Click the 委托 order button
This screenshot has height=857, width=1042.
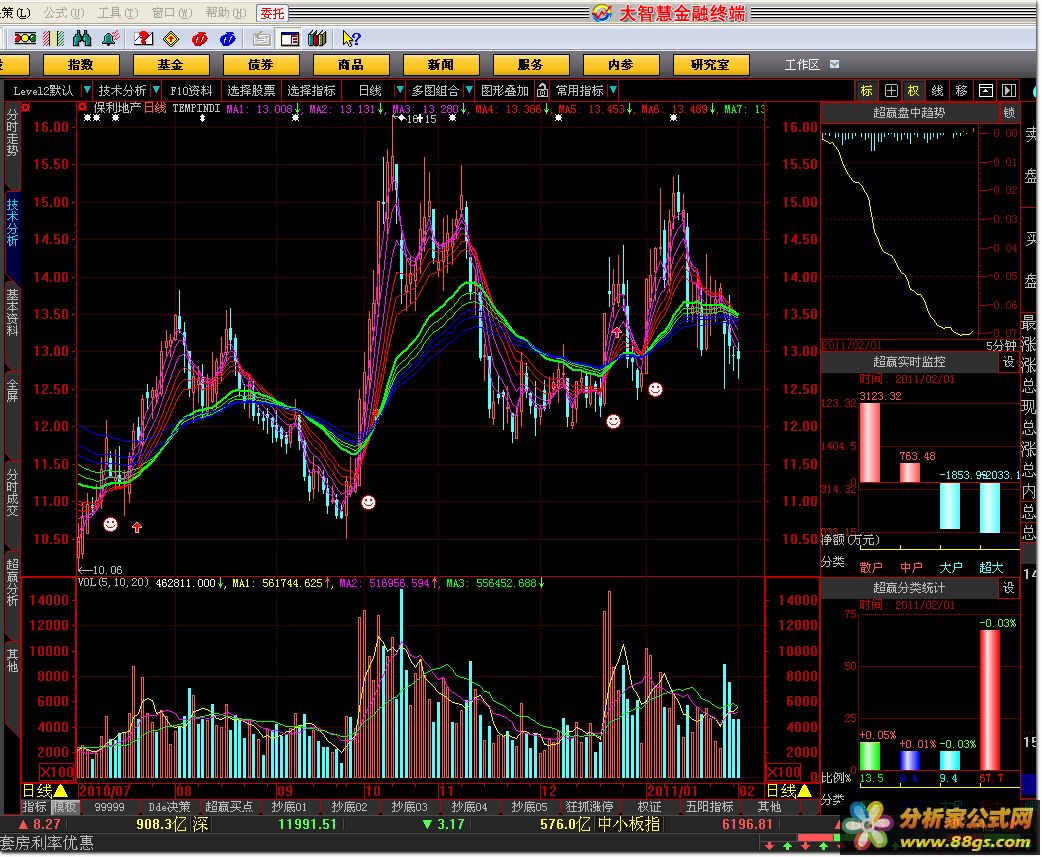pos(272,13)
